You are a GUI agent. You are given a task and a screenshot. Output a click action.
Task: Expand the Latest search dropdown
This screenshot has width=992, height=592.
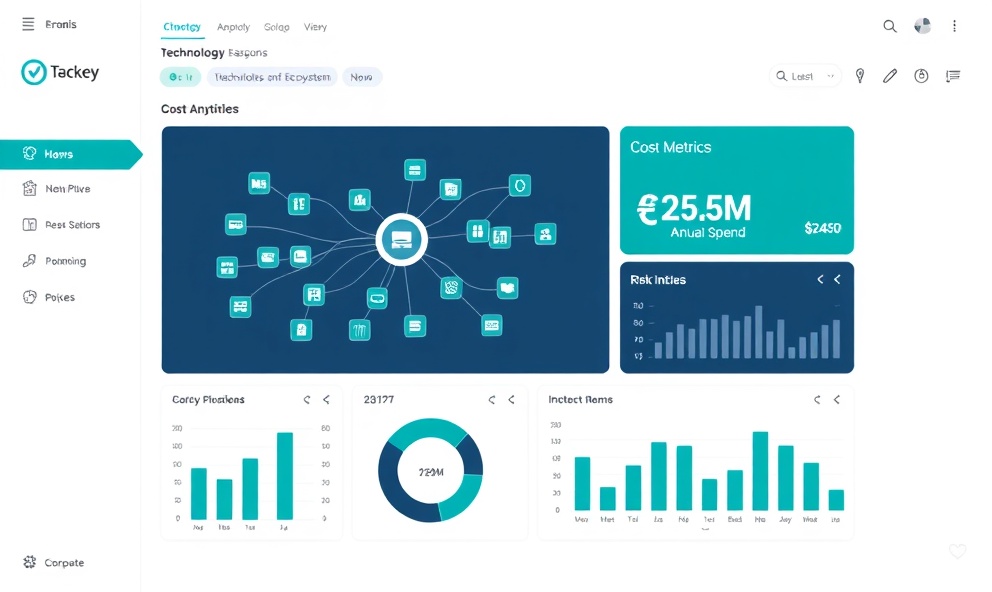click(804, 75)
